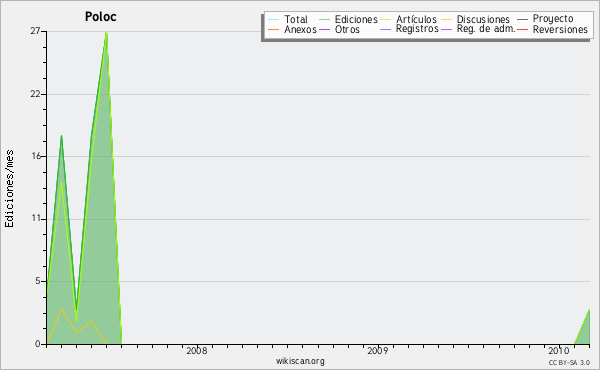Viewport: 600px width, 370px height.
Task: Click the 5 y-axis value
Action: point(38,281)
